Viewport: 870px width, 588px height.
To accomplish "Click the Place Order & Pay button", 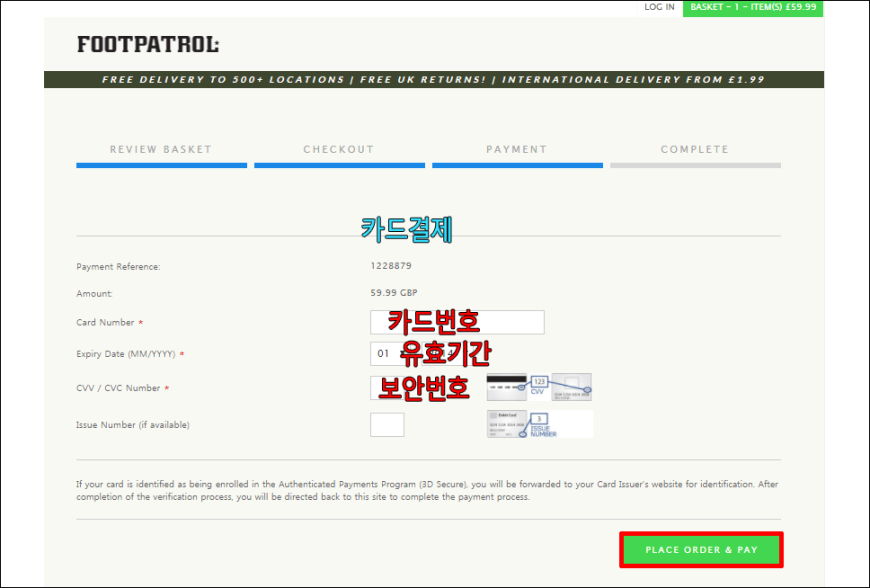I will click(x=701, y=550).
